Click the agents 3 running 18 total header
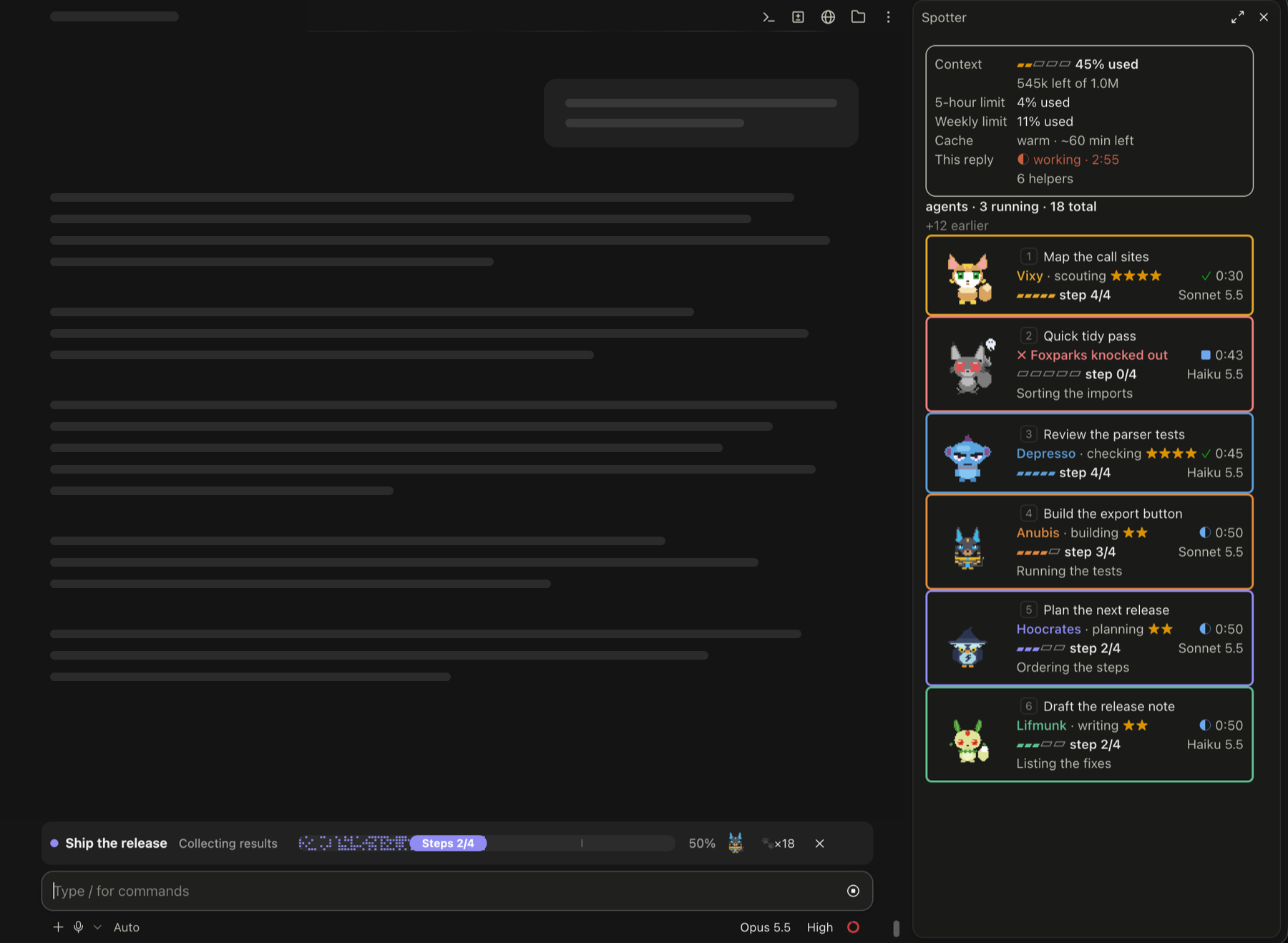Screen dimensions: 1288x943 (x=1010, y=207)
